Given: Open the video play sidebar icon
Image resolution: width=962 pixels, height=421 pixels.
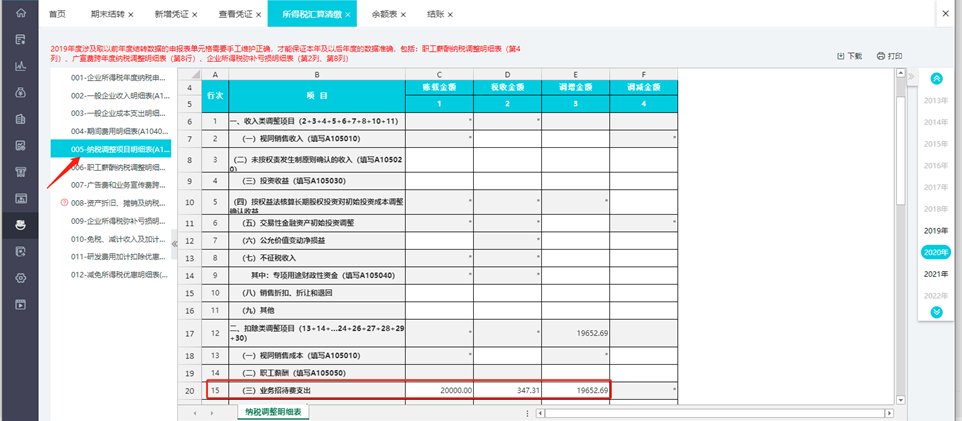Looking at the screenshot, I should 21,304.
